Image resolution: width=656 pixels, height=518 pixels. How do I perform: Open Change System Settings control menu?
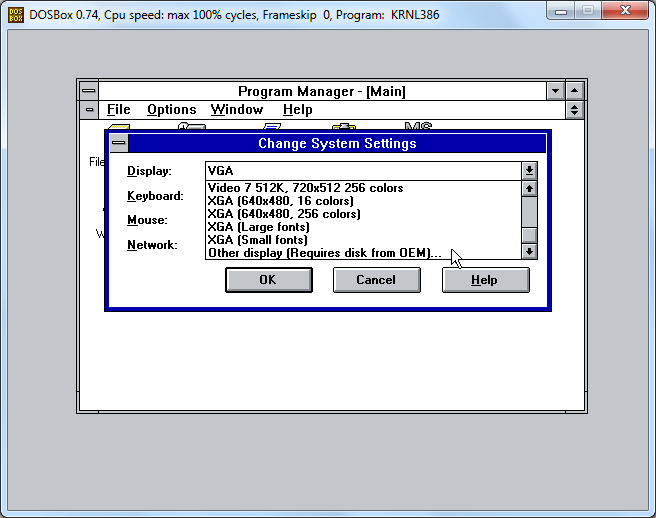[x=119, y=144]
